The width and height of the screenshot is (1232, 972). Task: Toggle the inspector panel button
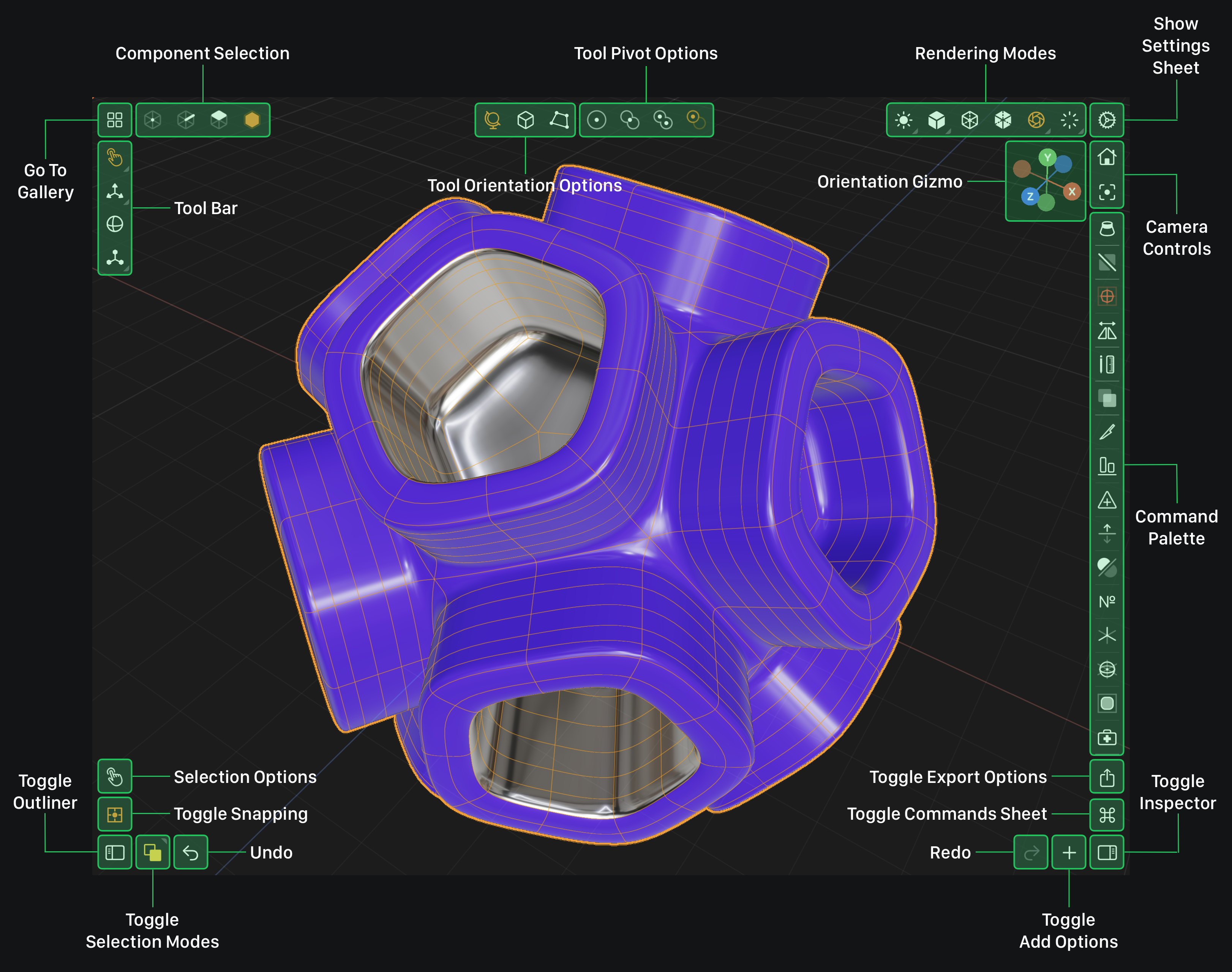pyautogui.click(x=1107, y=852)
